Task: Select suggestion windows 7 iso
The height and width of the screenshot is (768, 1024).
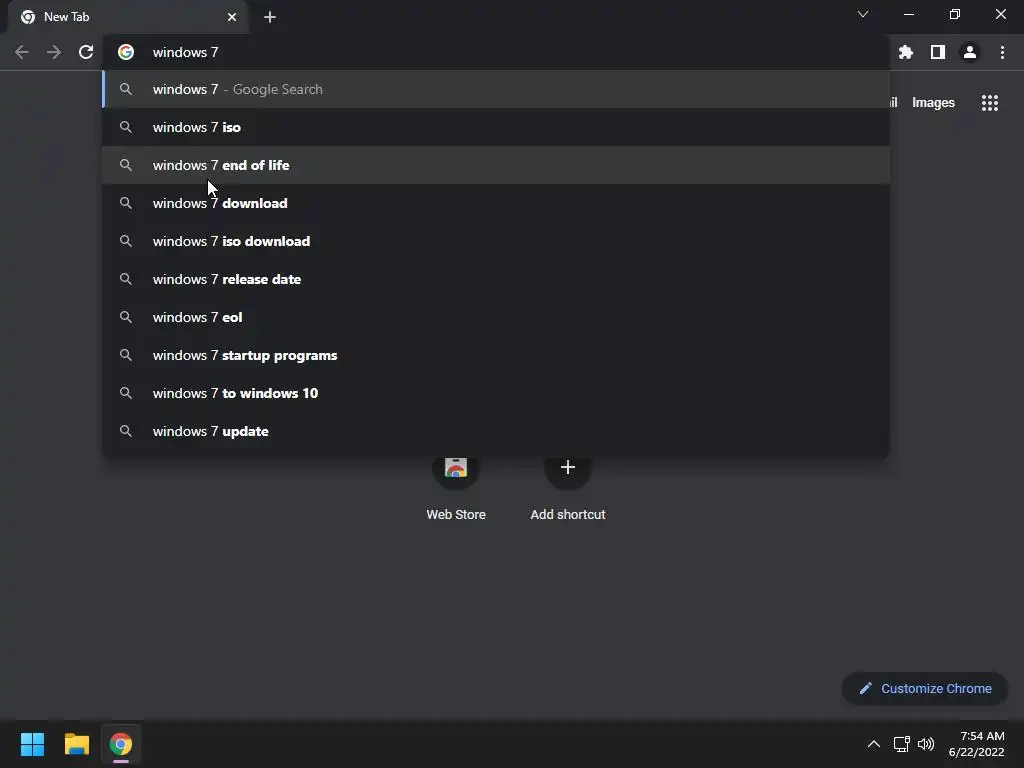Action: (197, 127)
